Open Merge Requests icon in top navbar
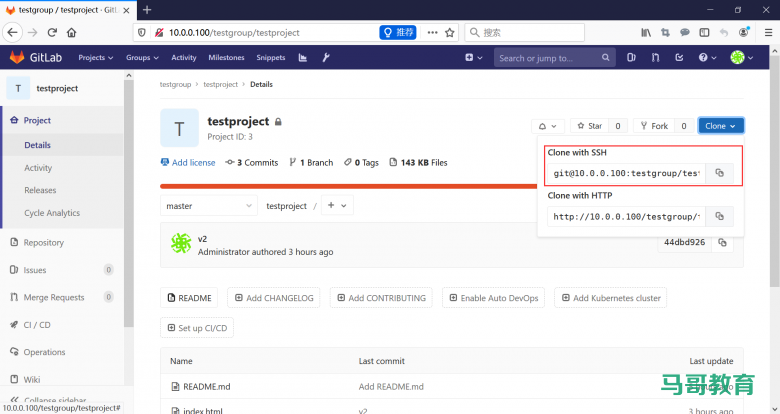 656,58
